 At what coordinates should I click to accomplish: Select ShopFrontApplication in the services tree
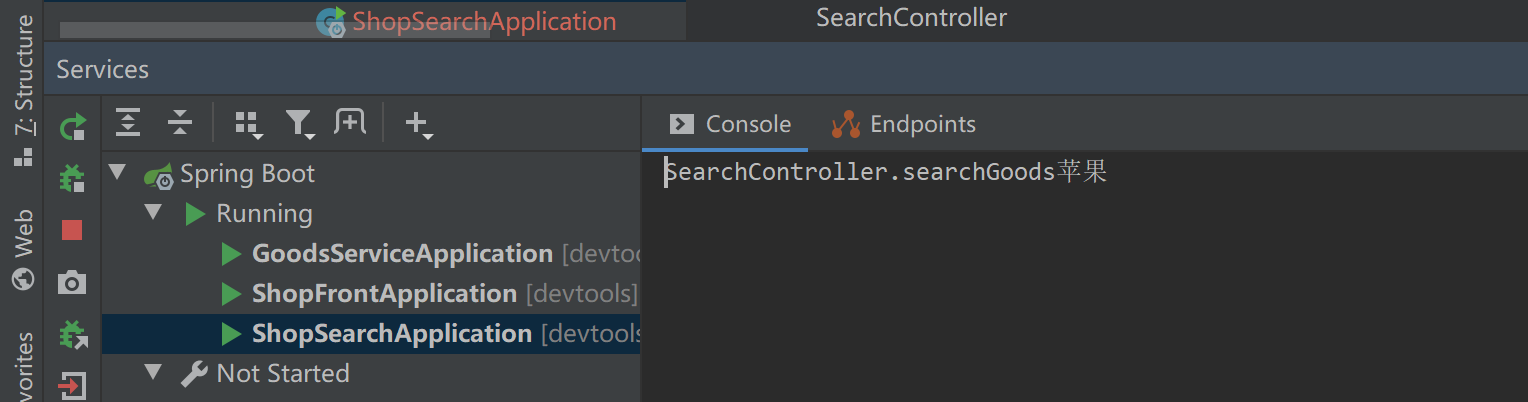click(384, 294)
